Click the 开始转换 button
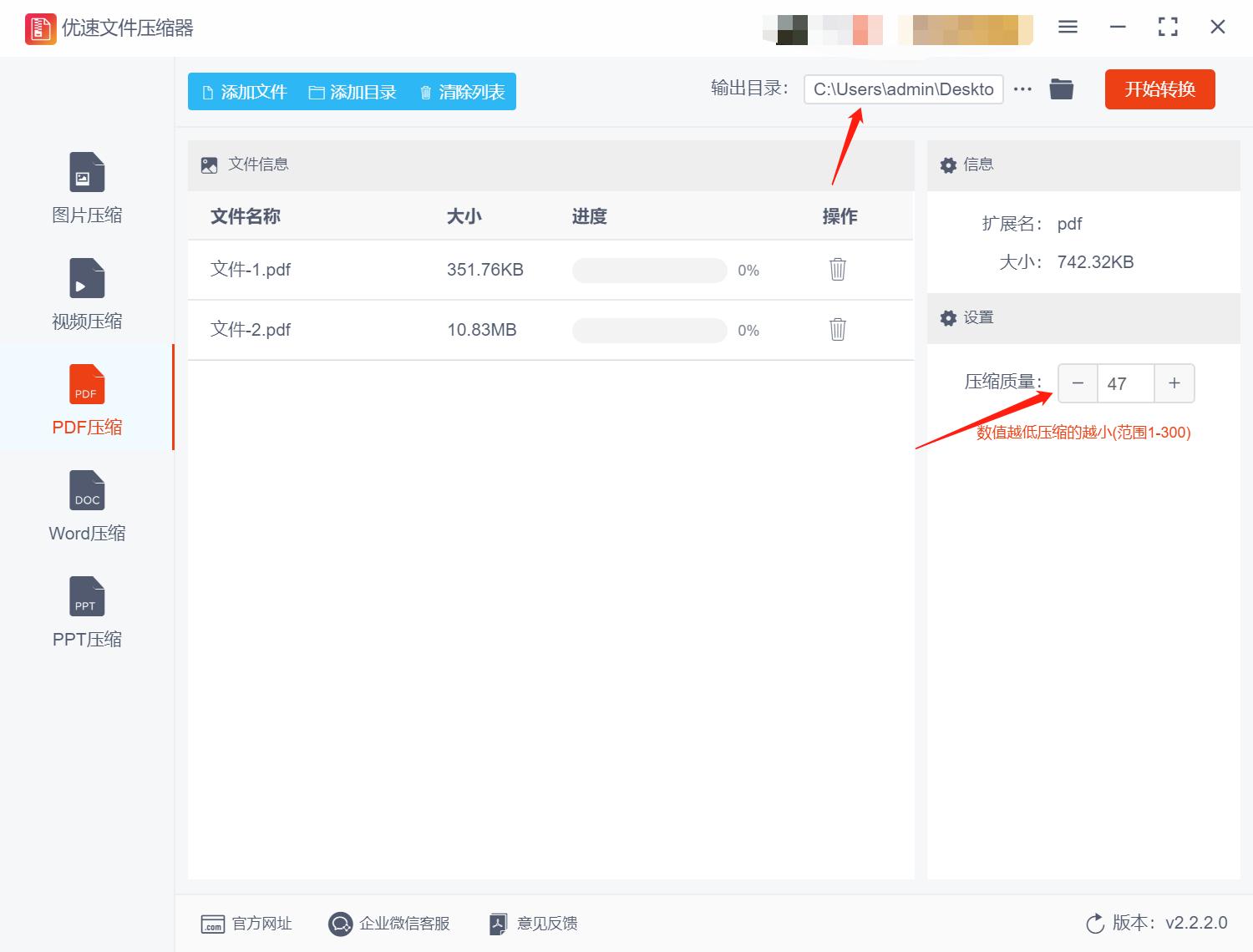 point(1159,89)
